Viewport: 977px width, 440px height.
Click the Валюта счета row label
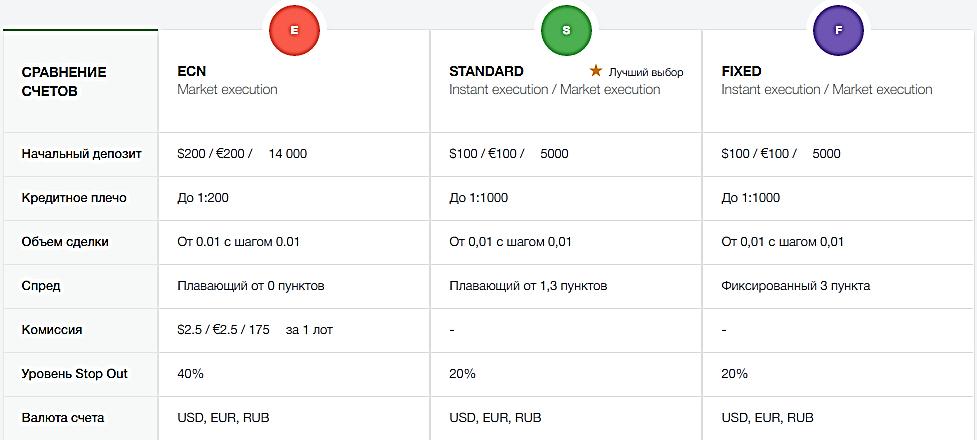[63, 418]
